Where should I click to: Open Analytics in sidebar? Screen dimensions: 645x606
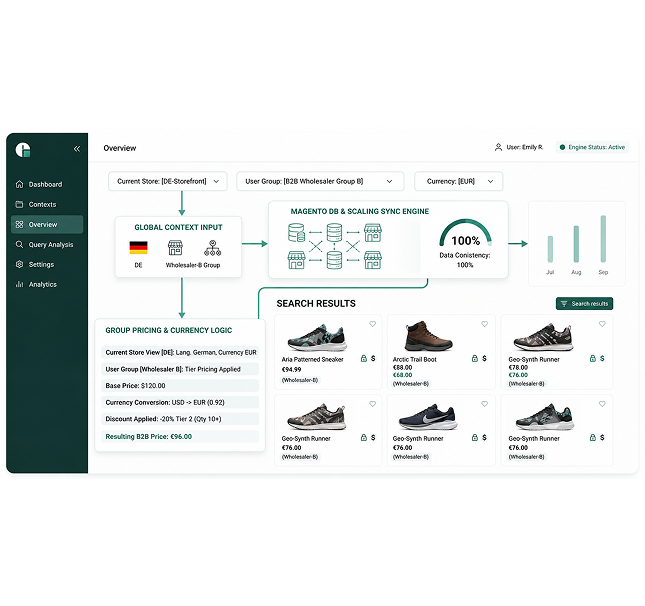coord(46,284)
